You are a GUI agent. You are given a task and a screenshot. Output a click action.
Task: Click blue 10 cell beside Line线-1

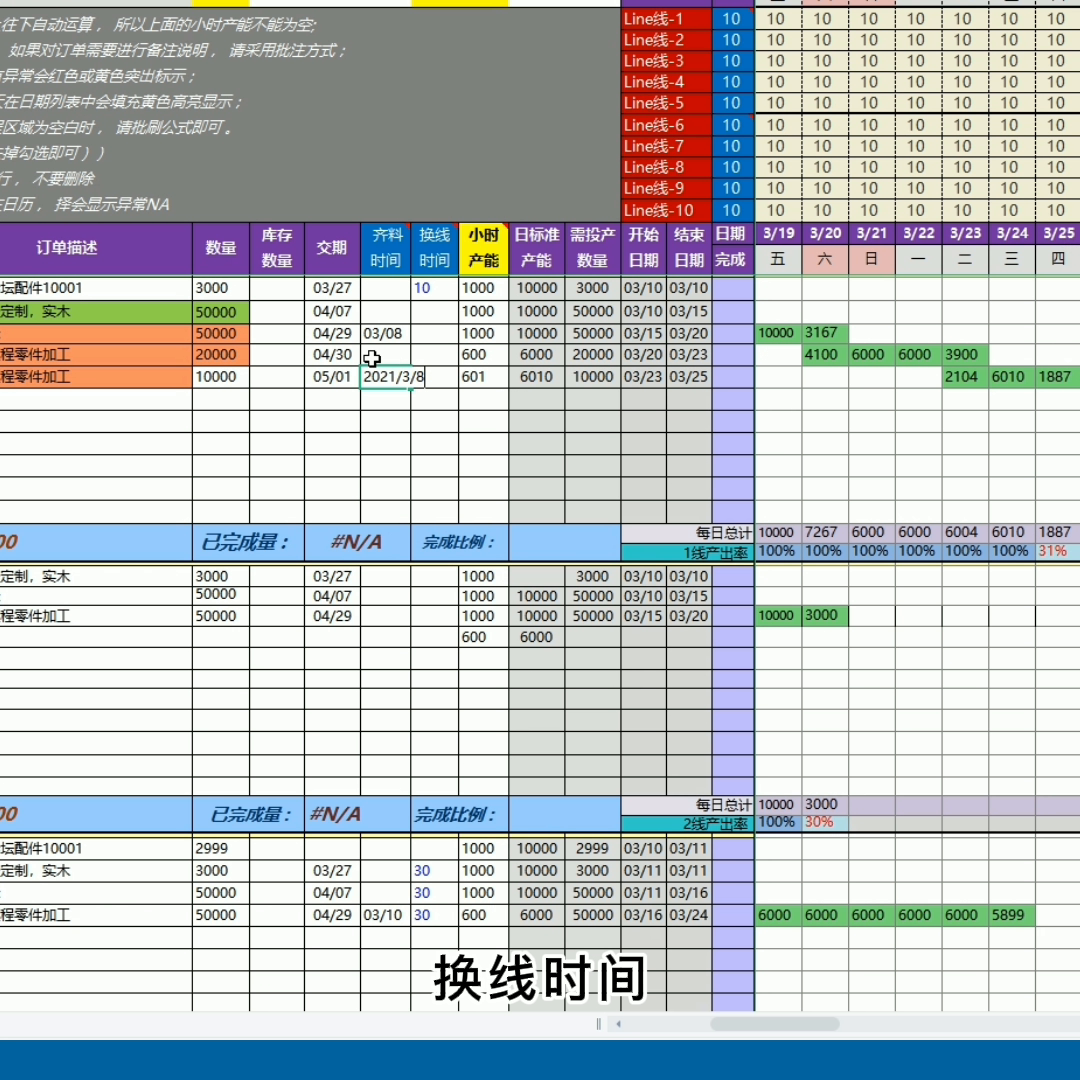733,19
